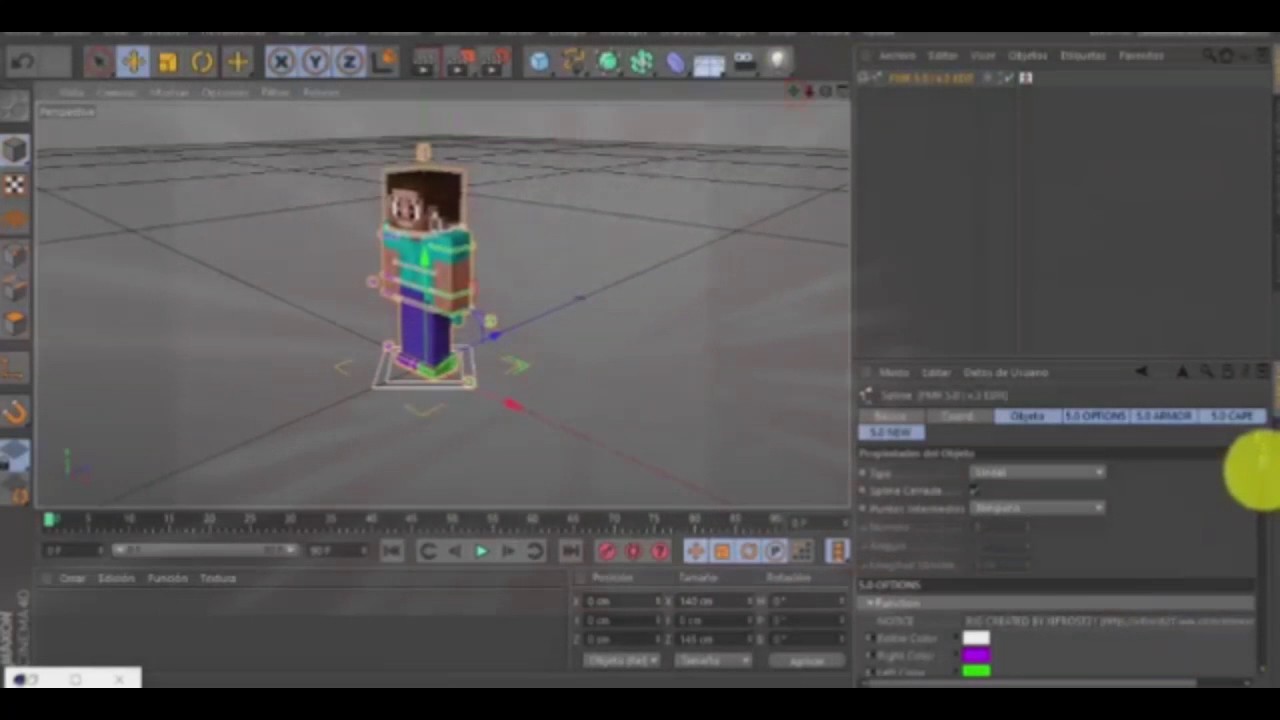Open the Puntos Intermedios dropdown
This screenshot has width=1280, height=720.
[1037, 508]
